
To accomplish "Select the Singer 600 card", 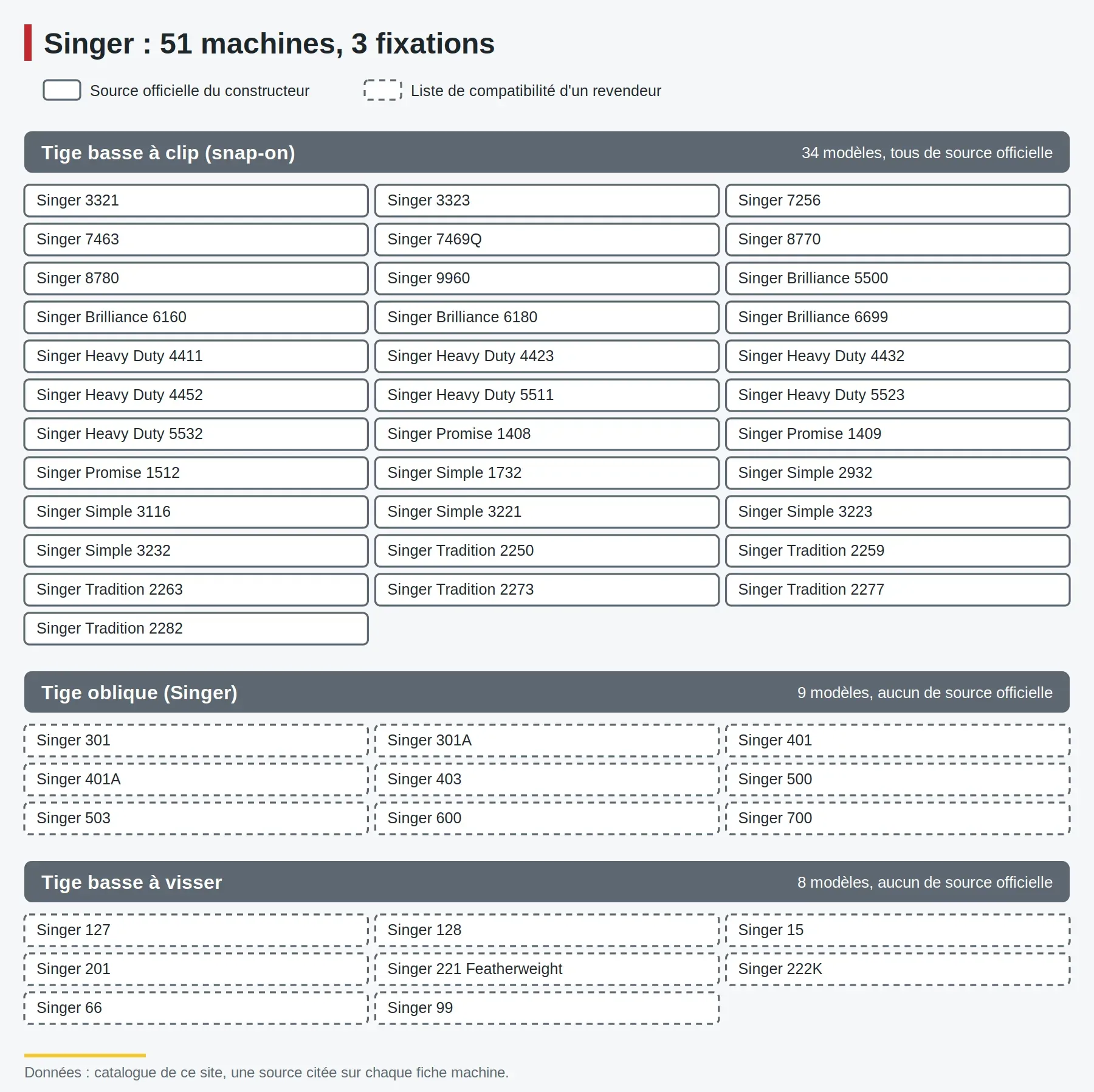I will (x=547, y=818).
